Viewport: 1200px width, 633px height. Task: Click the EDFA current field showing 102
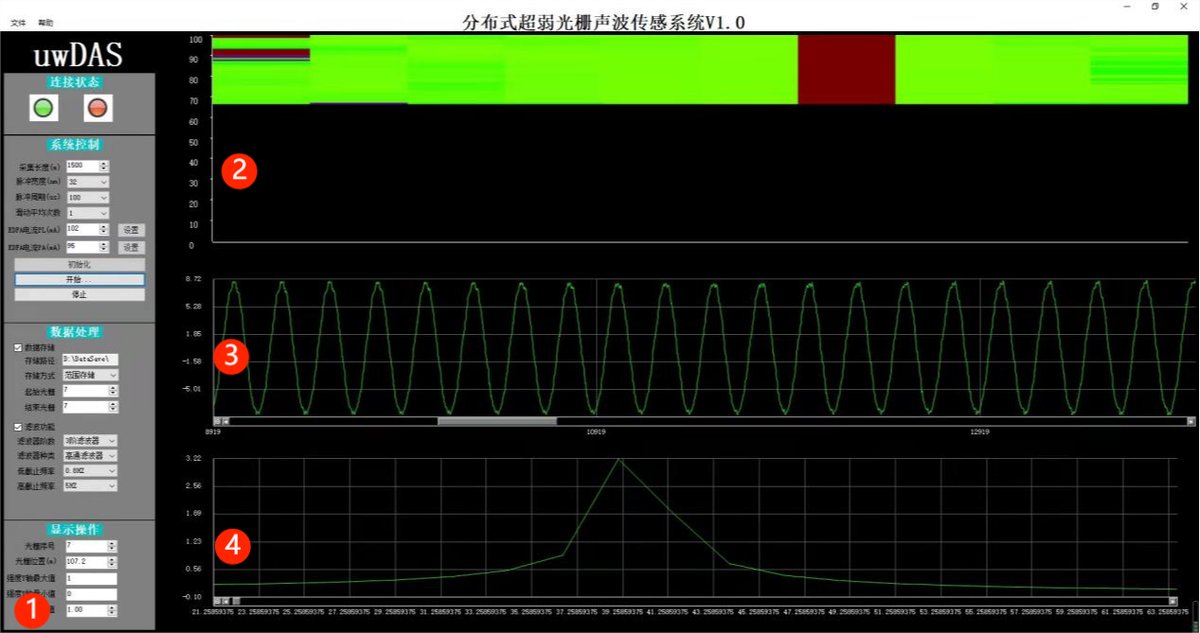coord(82,229)
